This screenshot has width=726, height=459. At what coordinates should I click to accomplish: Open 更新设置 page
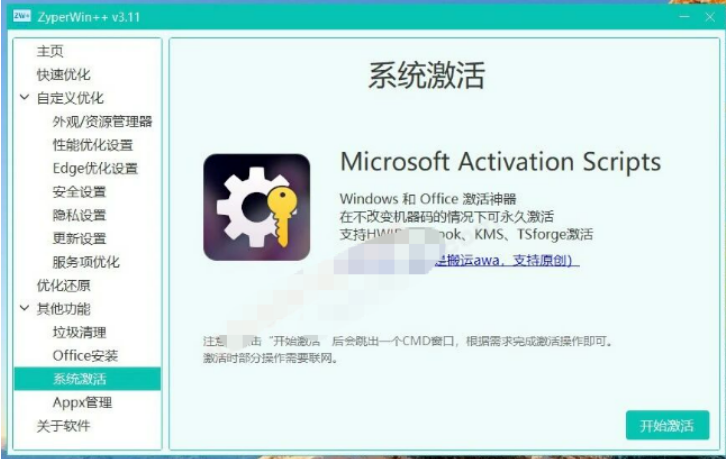pyautogui.click(x=79, y=239)
